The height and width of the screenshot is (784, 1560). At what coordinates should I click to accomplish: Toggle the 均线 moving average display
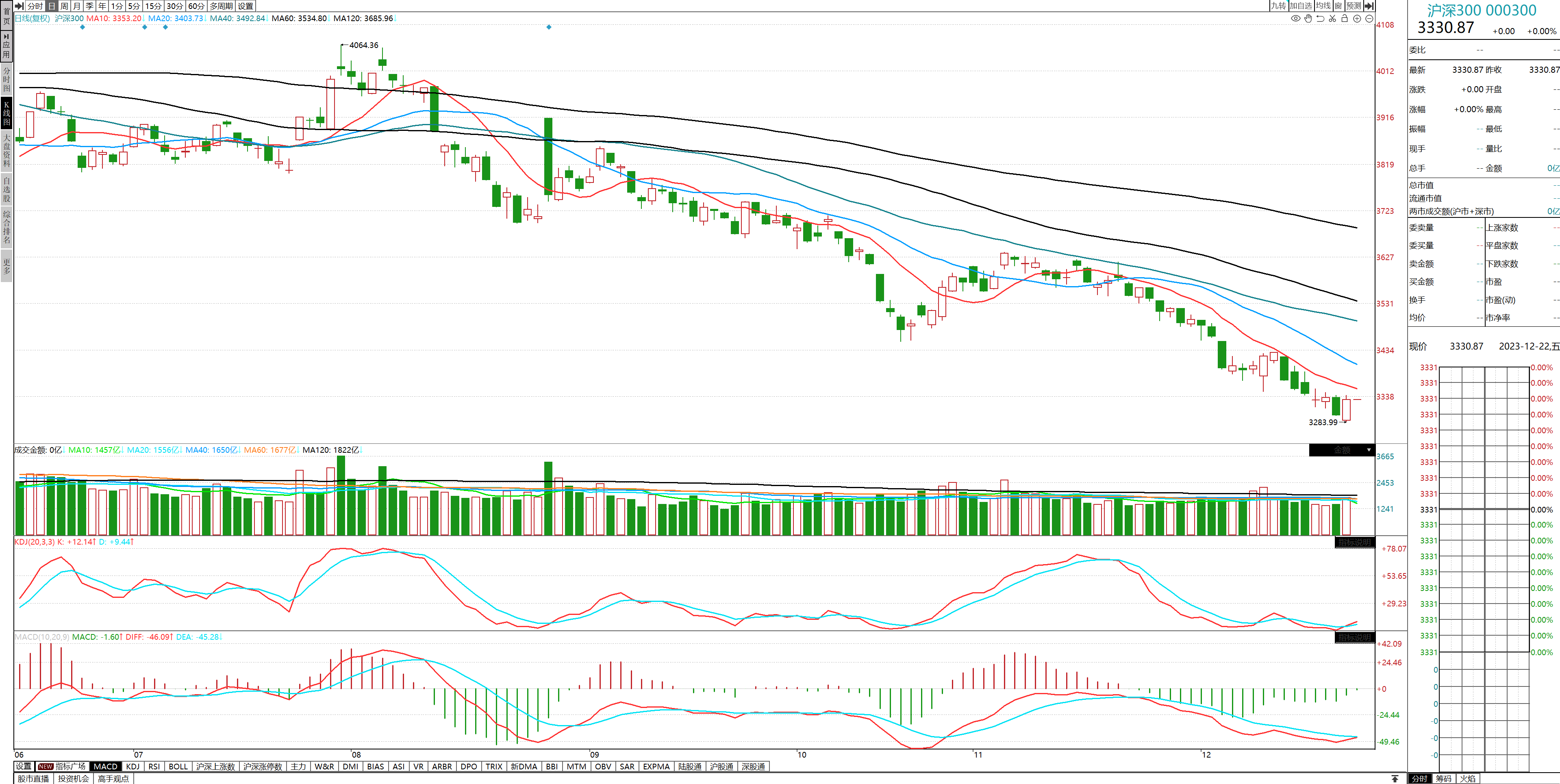(x=1323, y=6)
